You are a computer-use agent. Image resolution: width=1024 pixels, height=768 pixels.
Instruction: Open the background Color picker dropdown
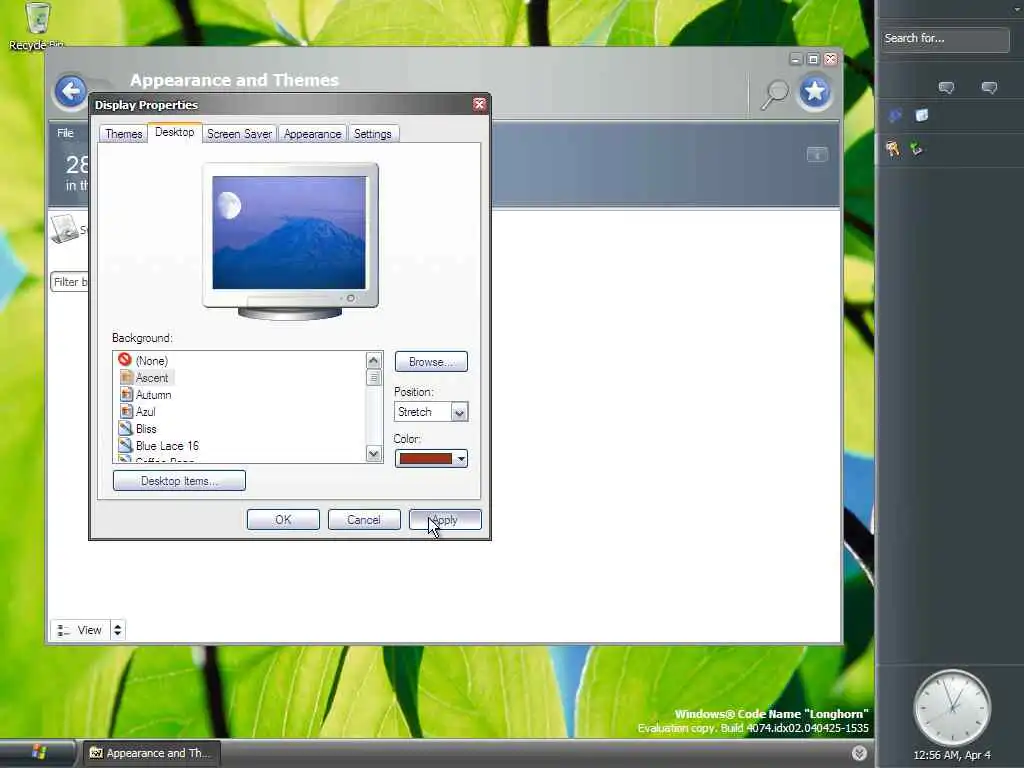(431, 458)
